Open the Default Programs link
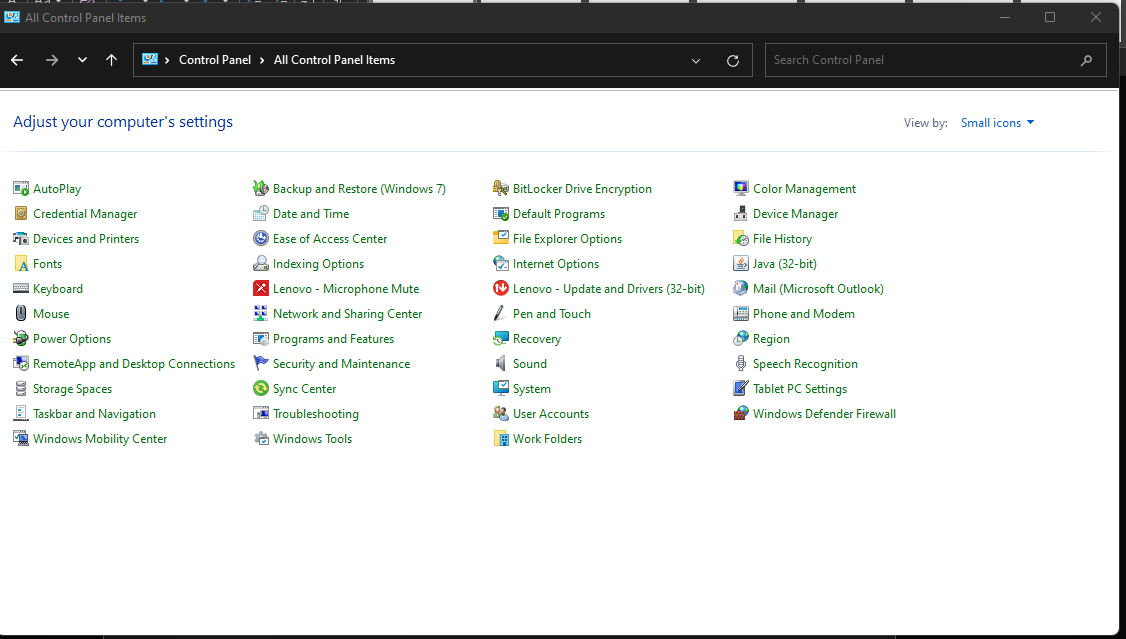 point(559,214)
